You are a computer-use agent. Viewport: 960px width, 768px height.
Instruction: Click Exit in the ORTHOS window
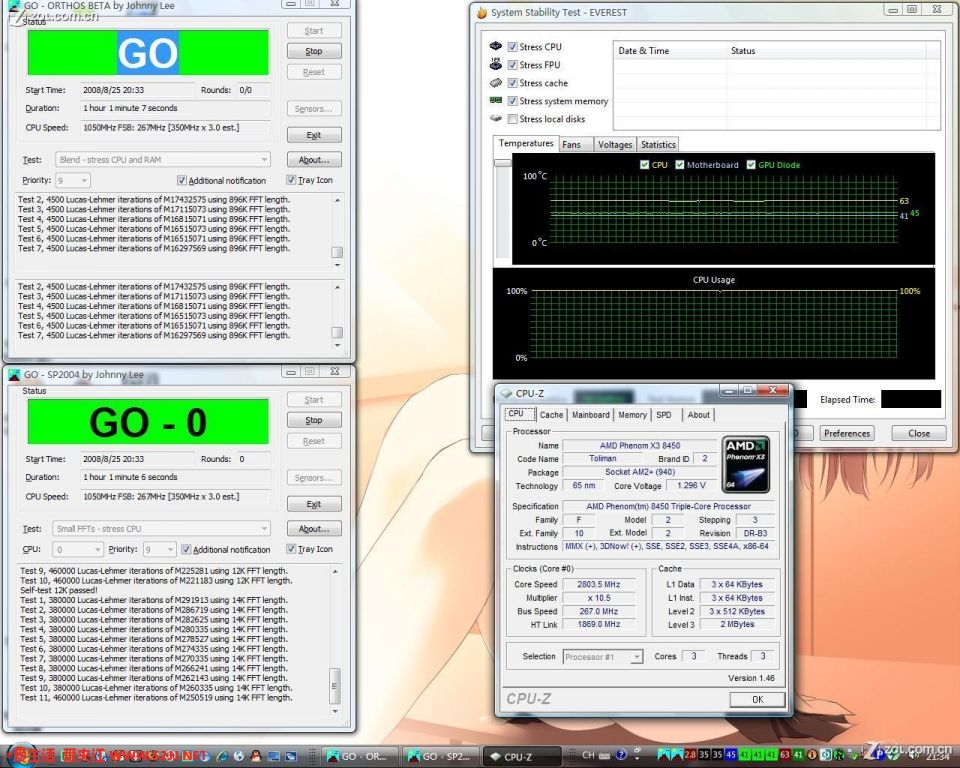pyautogui.click(x=314, y=135)
